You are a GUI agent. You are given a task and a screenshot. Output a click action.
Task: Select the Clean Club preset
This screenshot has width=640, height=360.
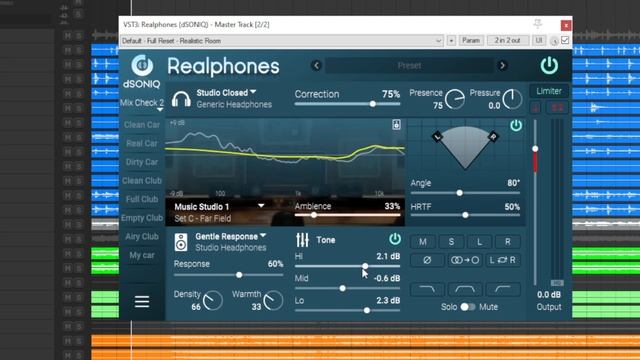pyautogui.click(x=142, y=180)
